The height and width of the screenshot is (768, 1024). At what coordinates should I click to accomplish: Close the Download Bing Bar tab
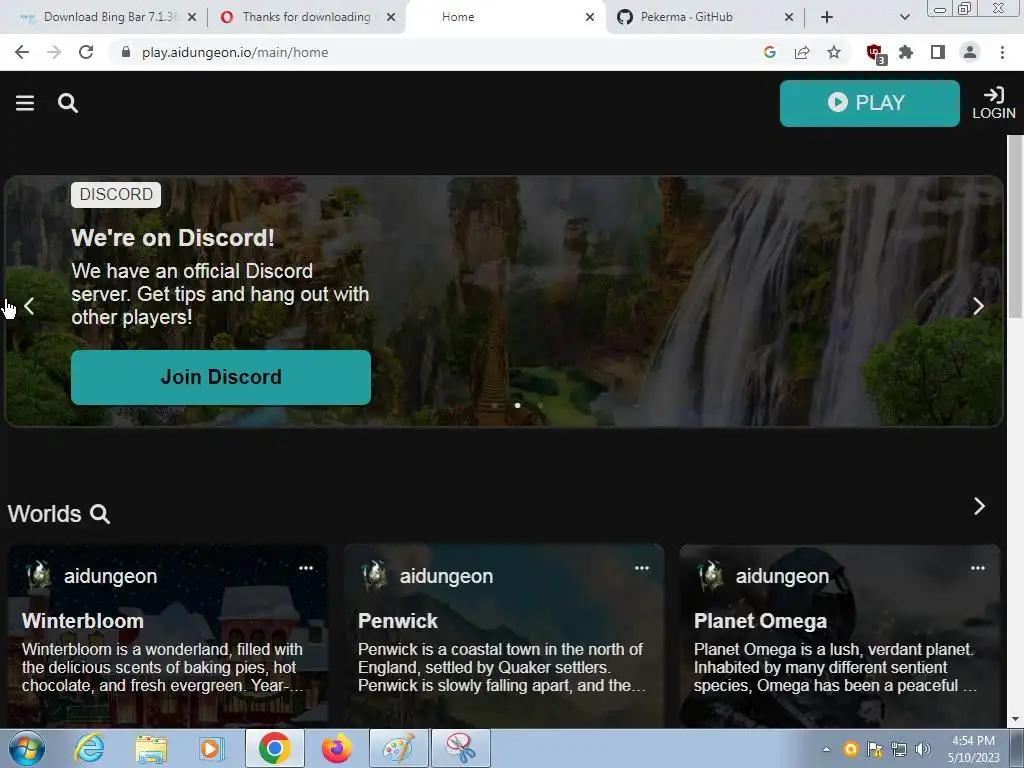(192, 18)
